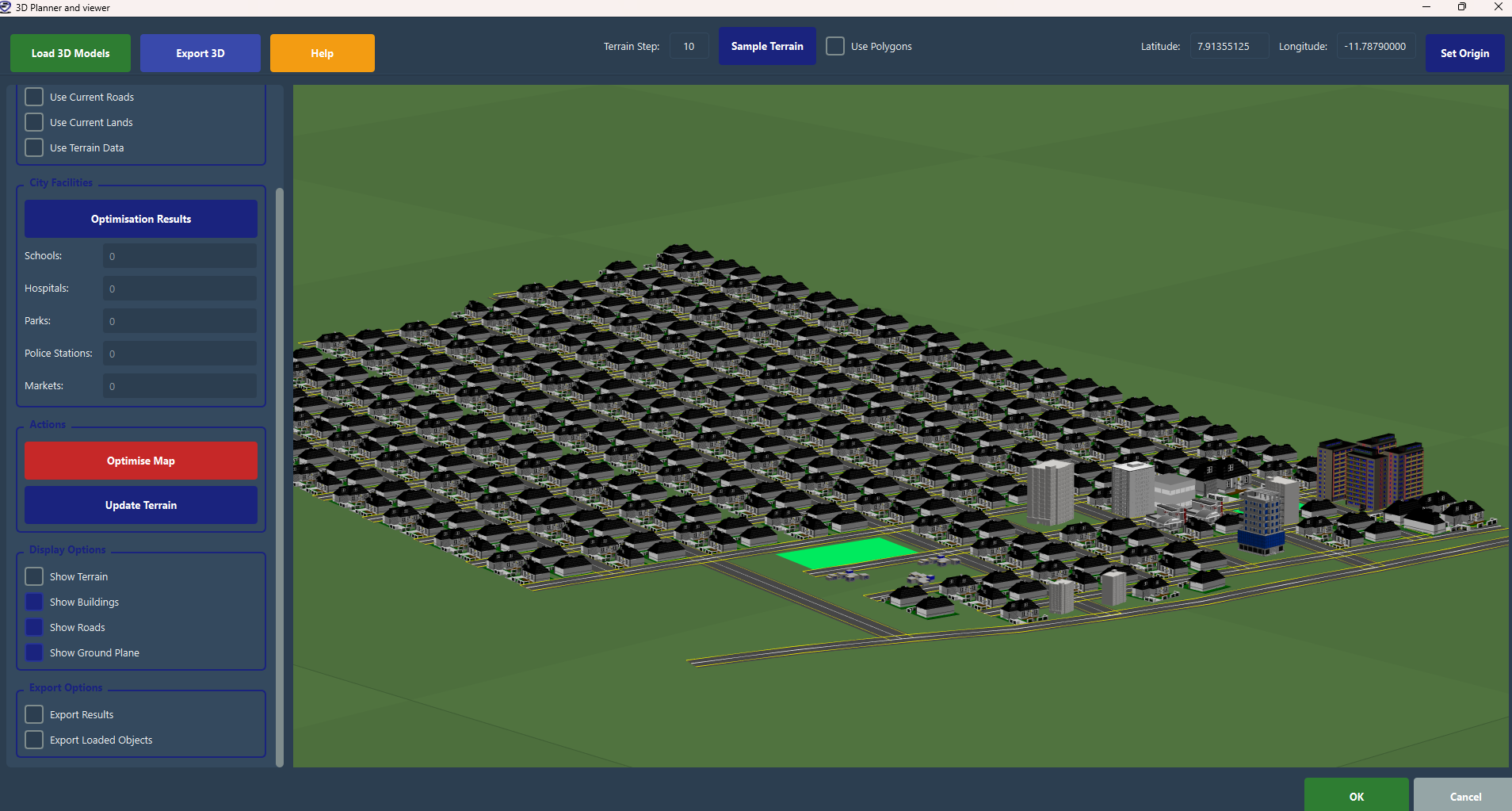Click the 'Display Options' group title
The height and width of the screenshot is (811, 1512).
[67, 549]
